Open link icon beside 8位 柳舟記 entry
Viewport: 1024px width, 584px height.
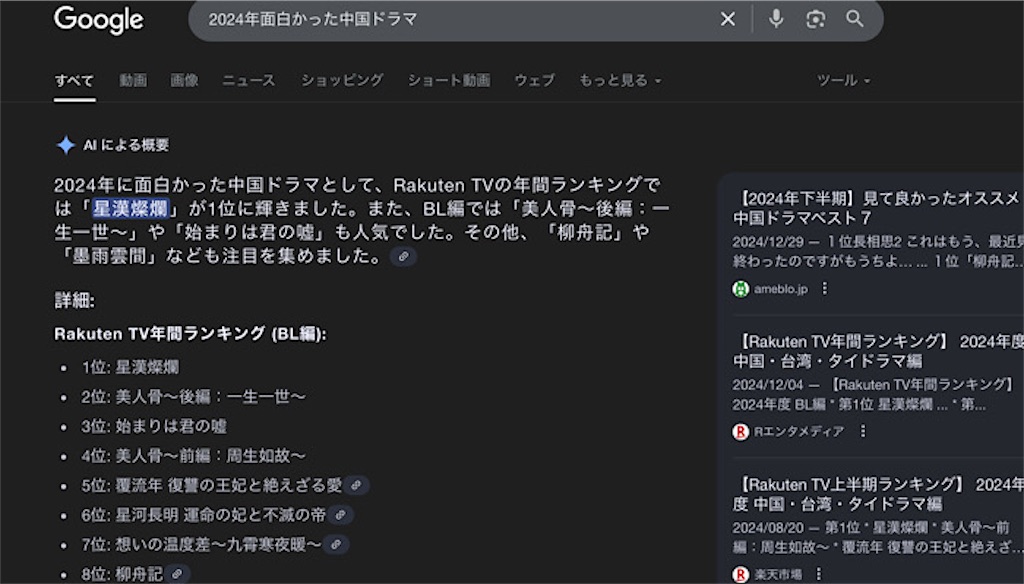[177, 574]
